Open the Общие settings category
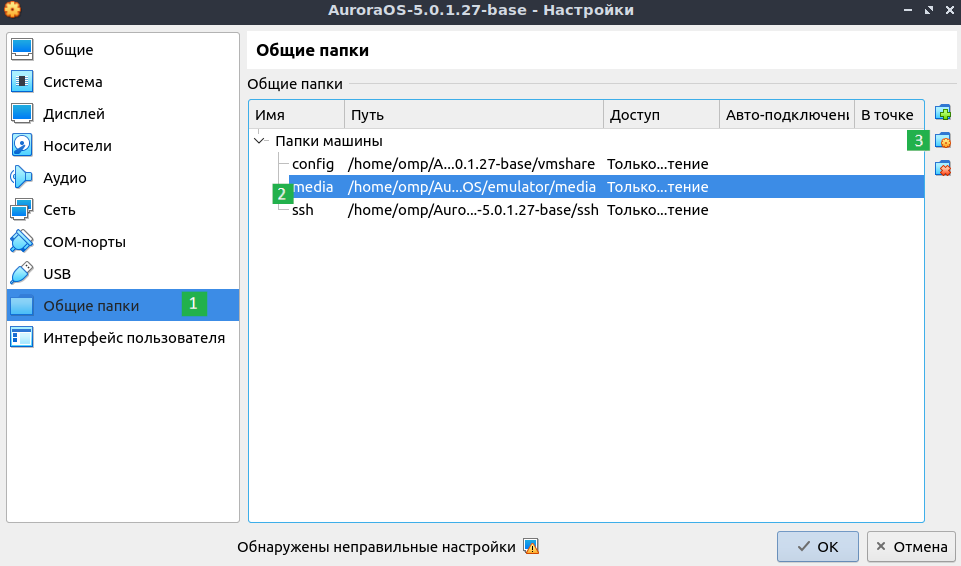 pyautogui.click(x=123, y=50)
